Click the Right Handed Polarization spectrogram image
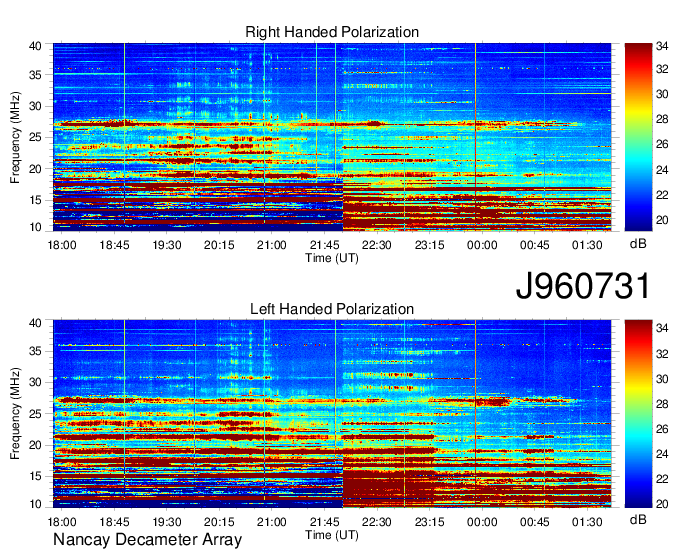 [x=332, y=137]
